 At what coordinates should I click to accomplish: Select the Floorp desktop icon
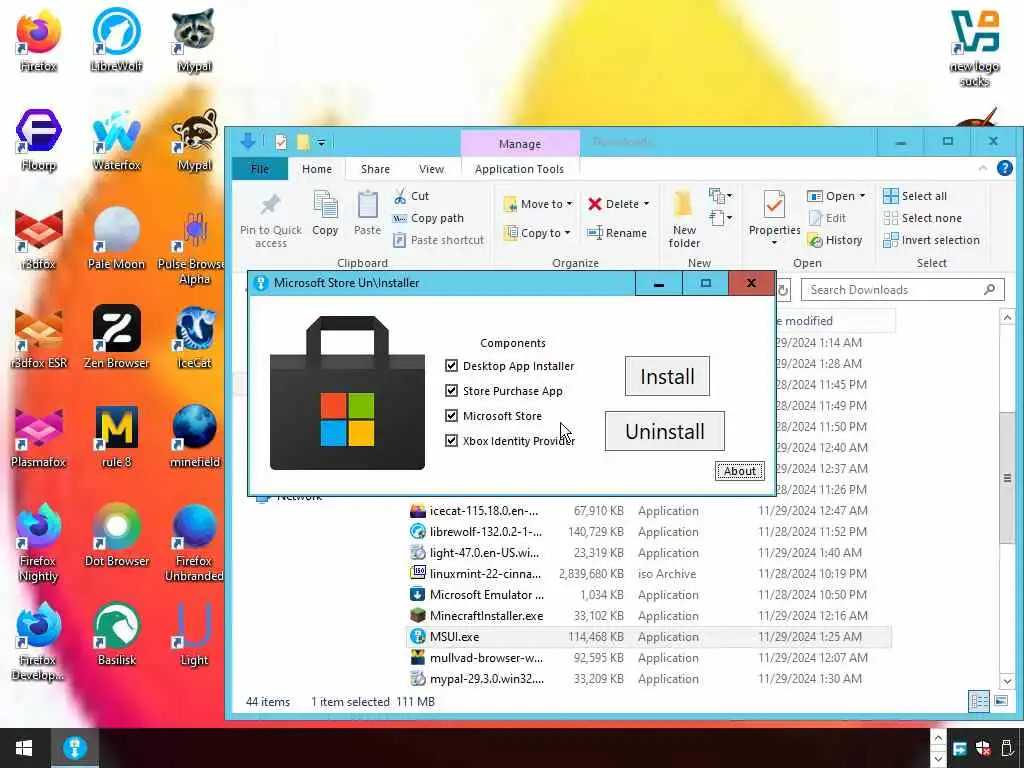click(x=39, y=140)
